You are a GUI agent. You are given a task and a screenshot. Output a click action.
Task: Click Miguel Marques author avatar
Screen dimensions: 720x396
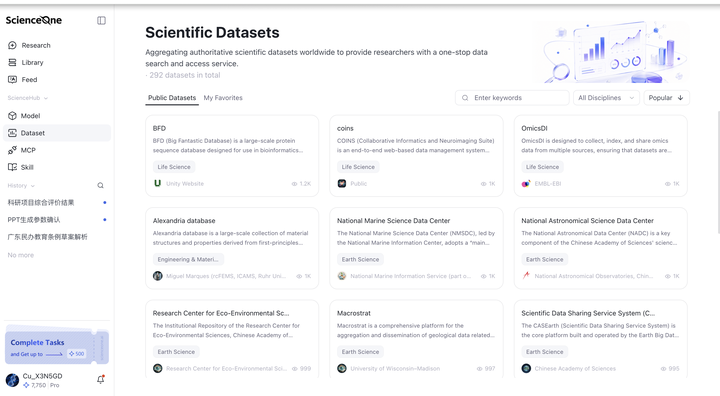click(x=158, y=276)
